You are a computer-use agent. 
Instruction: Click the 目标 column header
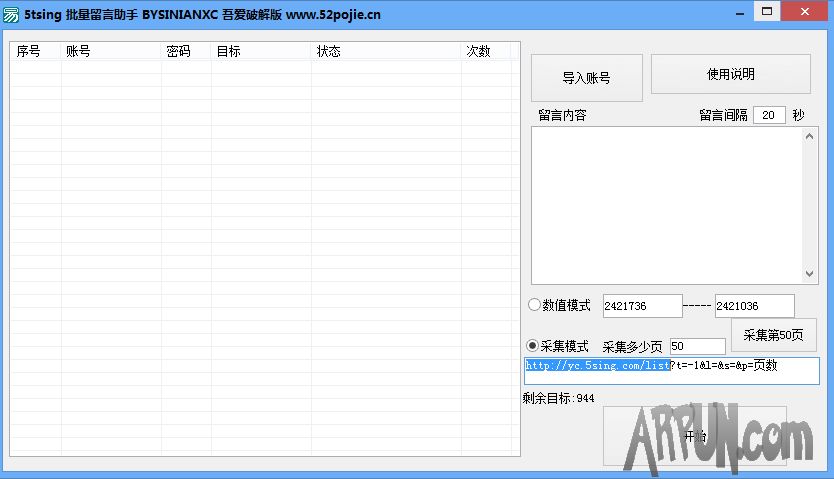coord(261,51)
